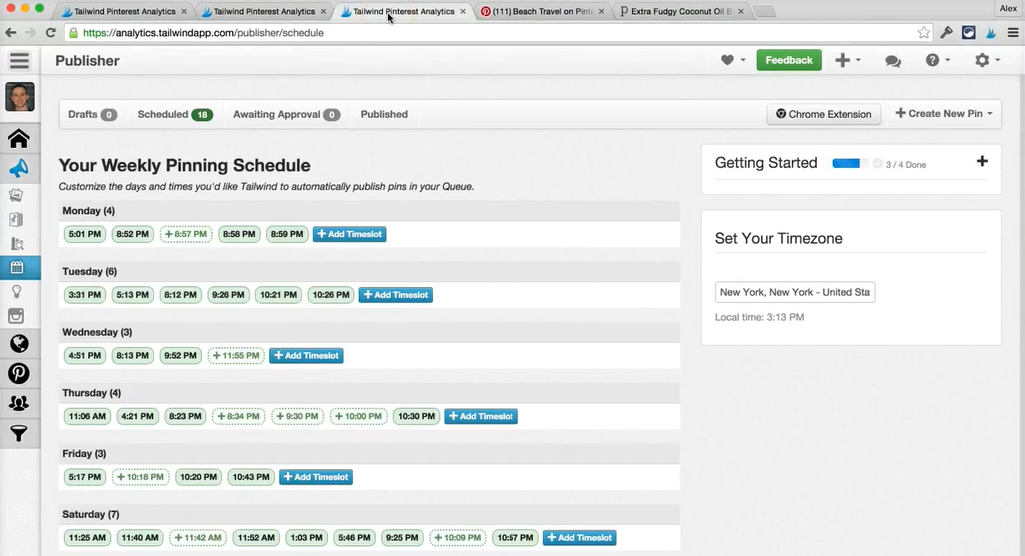Click the Getting Started progress bar
This screenshot has height=556, width=1025.
tap(850, 163)
